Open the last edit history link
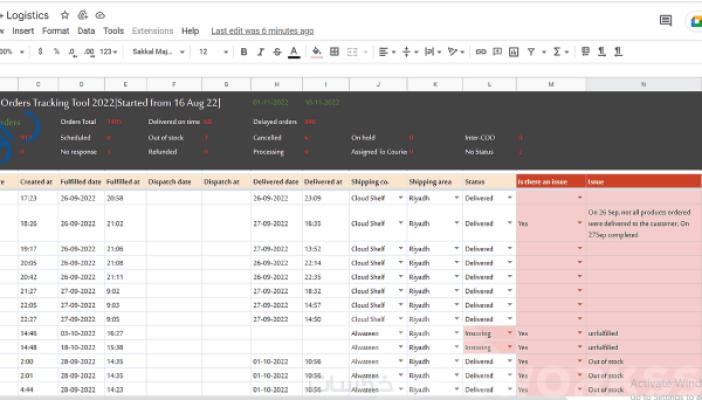Image resolution: width=702 pixels, height=400 pixels. tap(262, 31)
